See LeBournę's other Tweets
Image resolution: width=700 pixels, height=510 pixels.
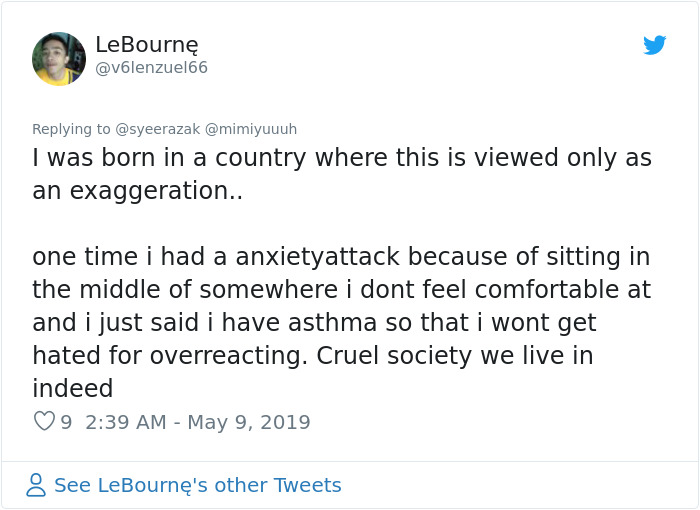pyautogui.click(x=197, y=485)
